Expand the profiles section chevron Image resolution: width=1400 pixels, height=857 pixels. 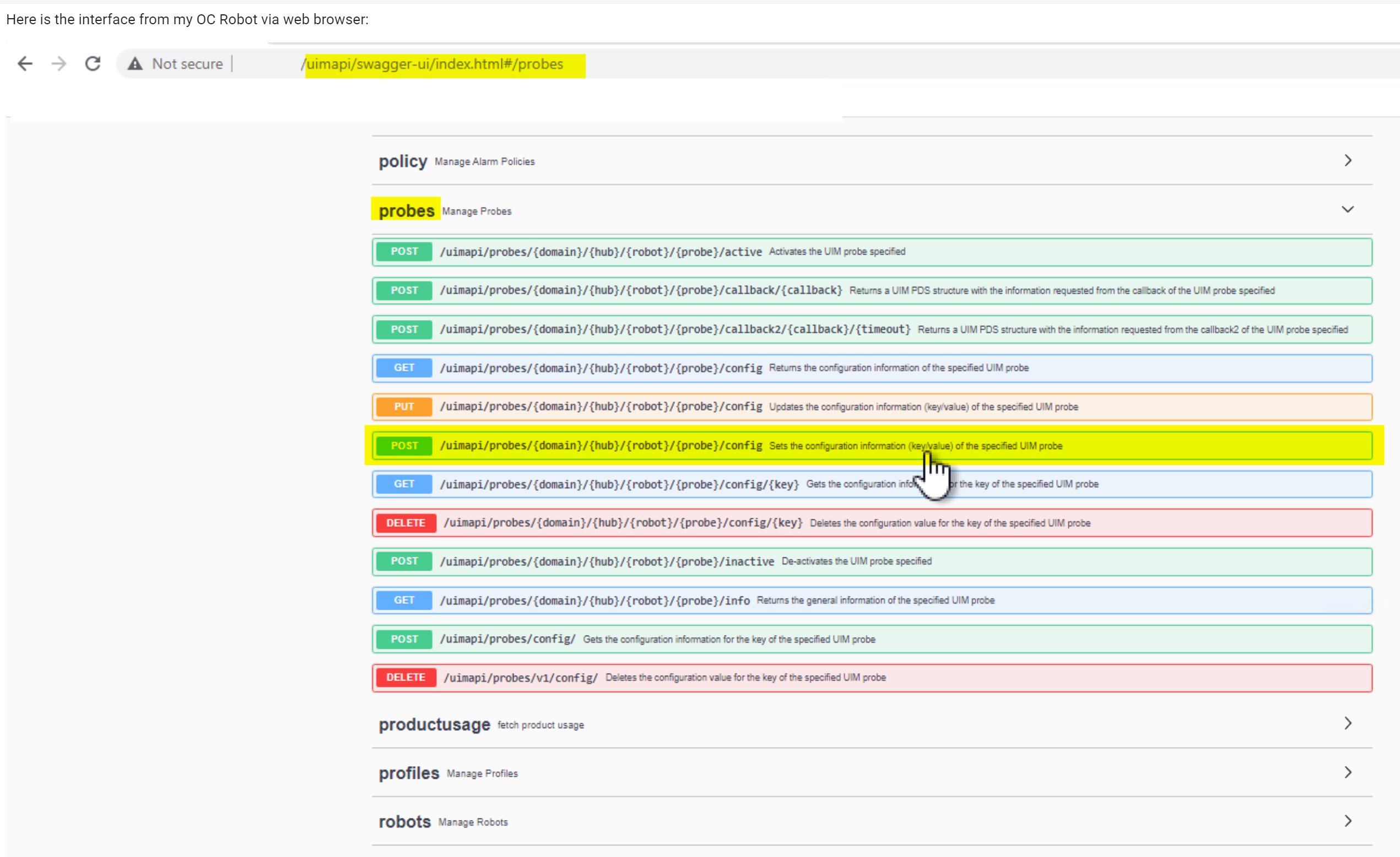pyautogui.click(x=1347, y=772)
